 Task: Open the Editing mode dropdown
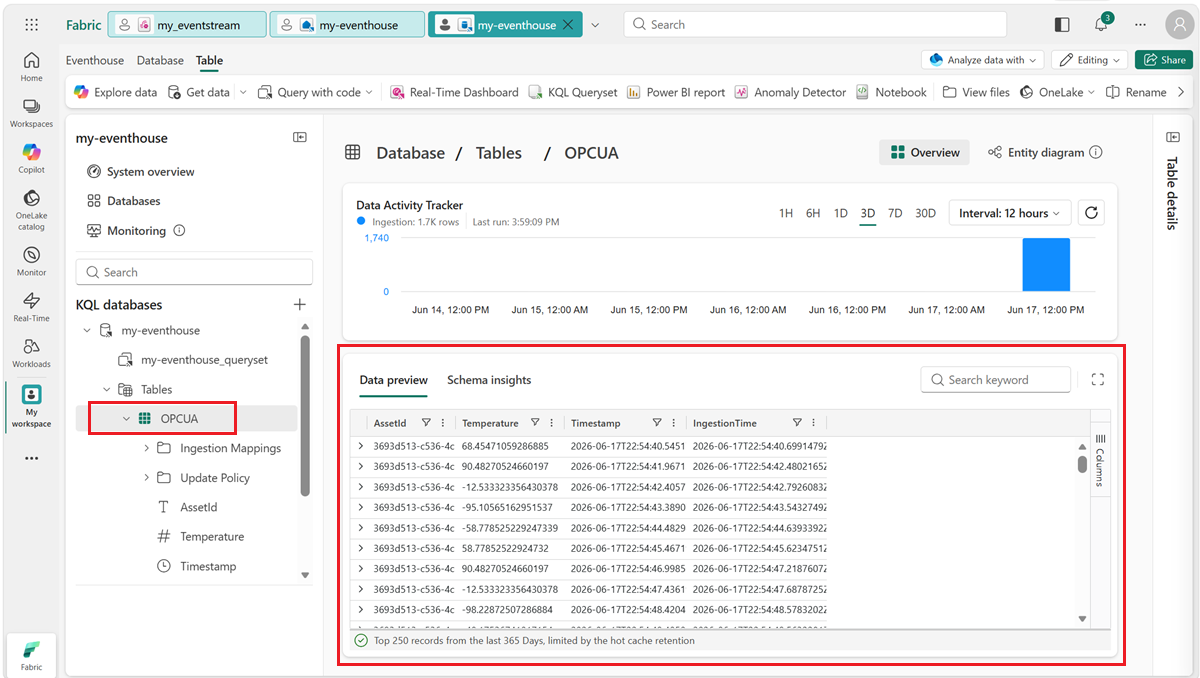point(1090,60)
